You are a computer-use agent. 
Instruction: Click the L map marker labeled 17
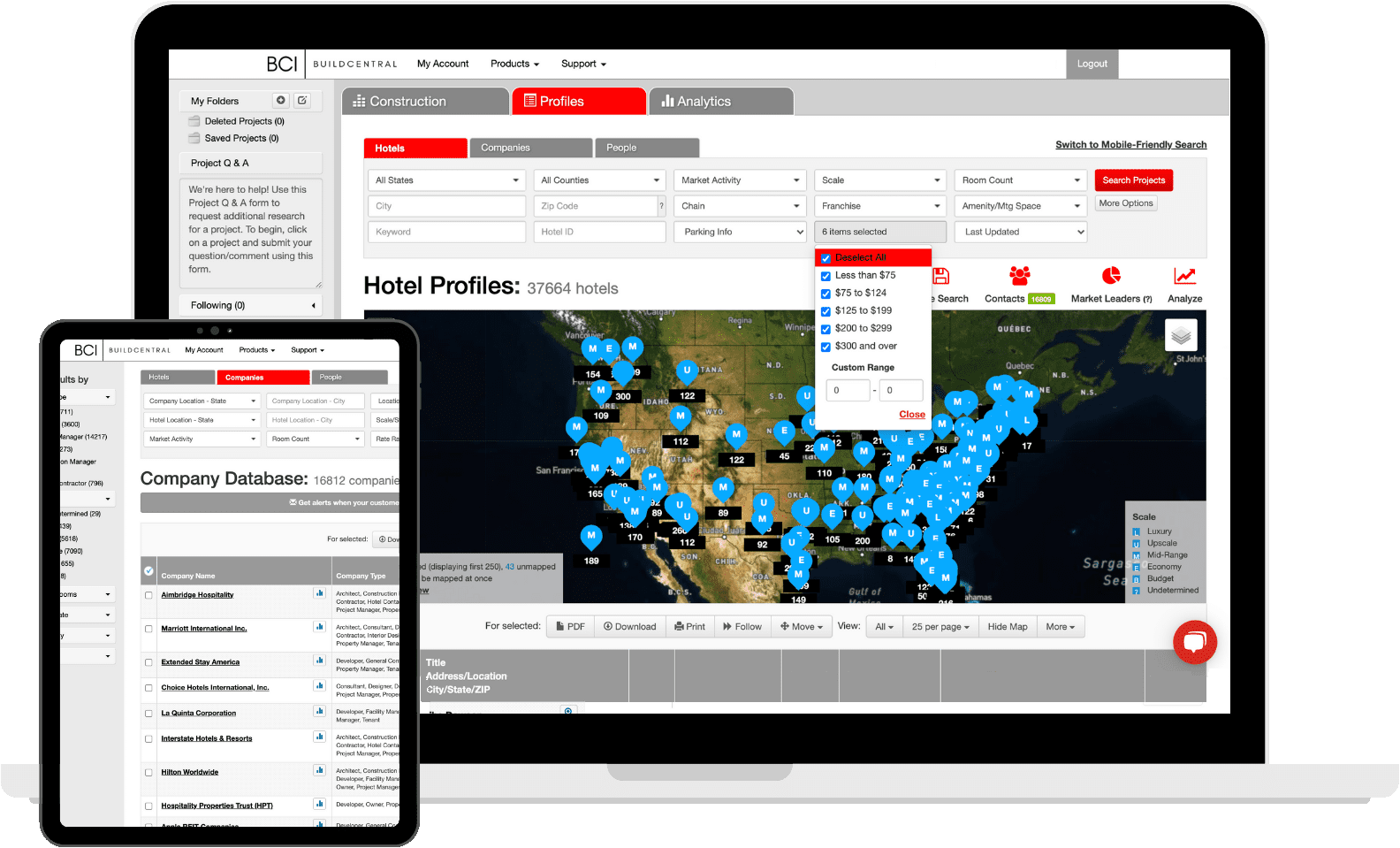pyautogui.click(x=1025, y=422)
